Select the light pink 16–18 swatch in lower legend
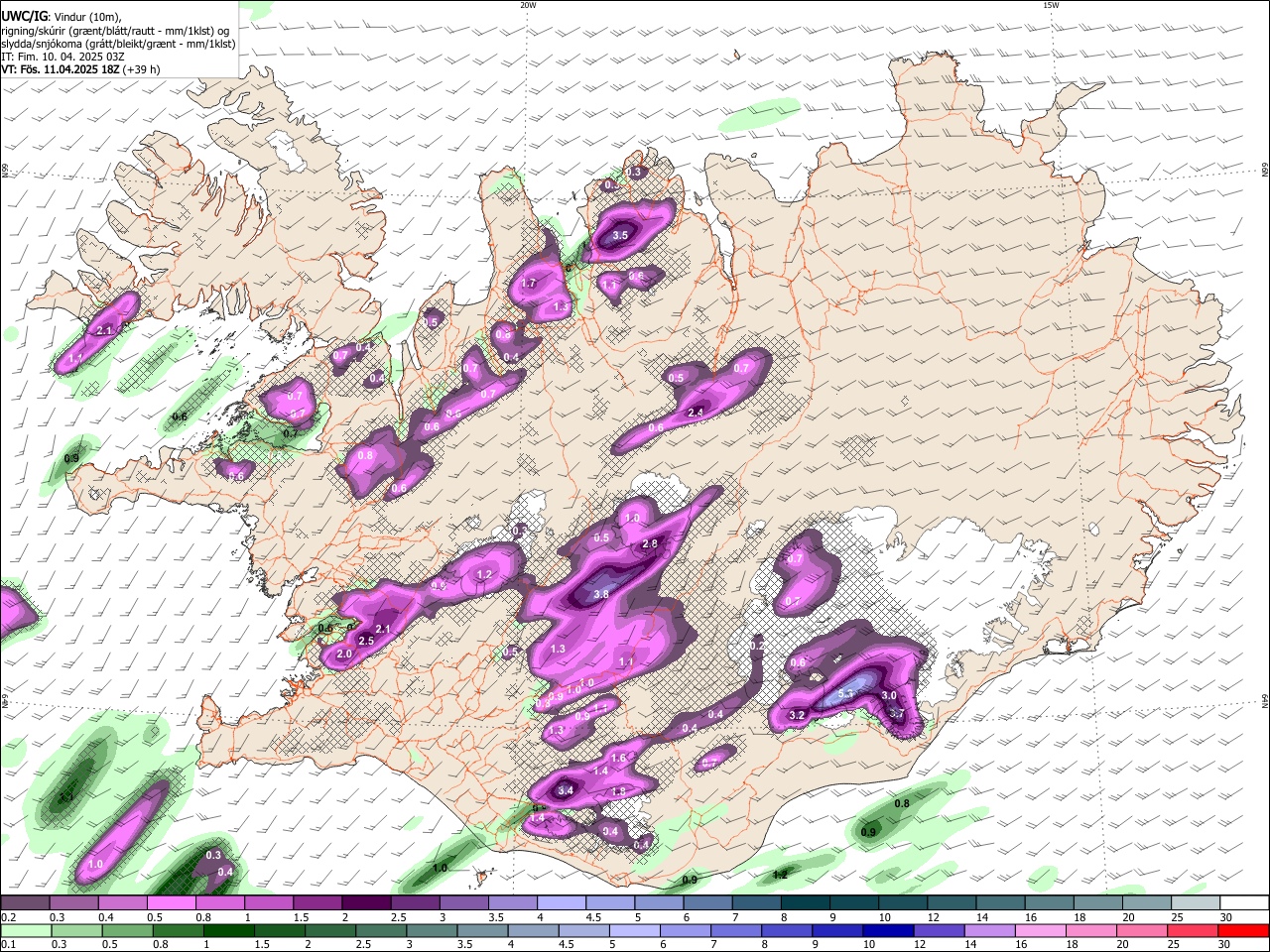1270x952 pixels. click(x=1040, y=930)
